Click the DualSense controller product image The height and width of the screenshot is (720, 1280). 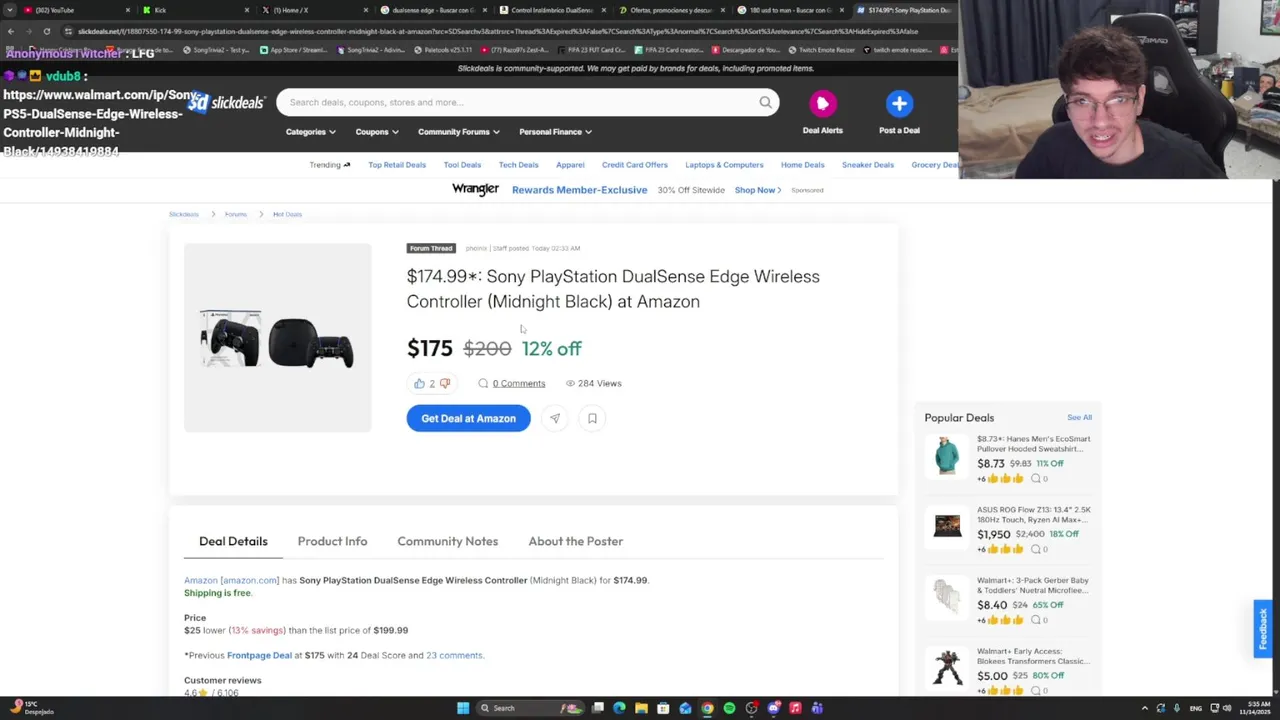[x=277, y=340]
